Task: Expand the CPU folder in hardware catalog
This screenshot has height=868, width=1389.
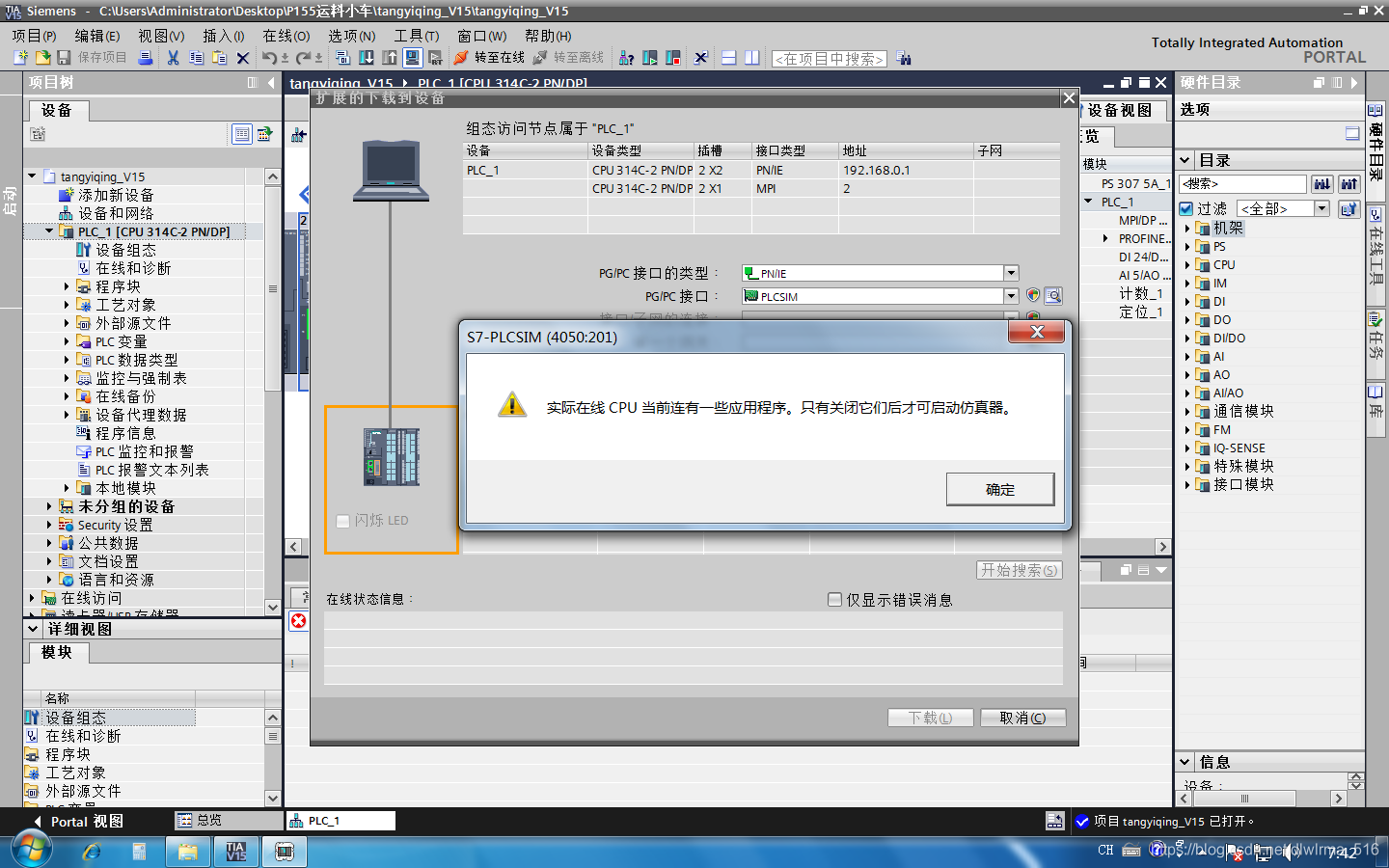Action: (1187, 264)
